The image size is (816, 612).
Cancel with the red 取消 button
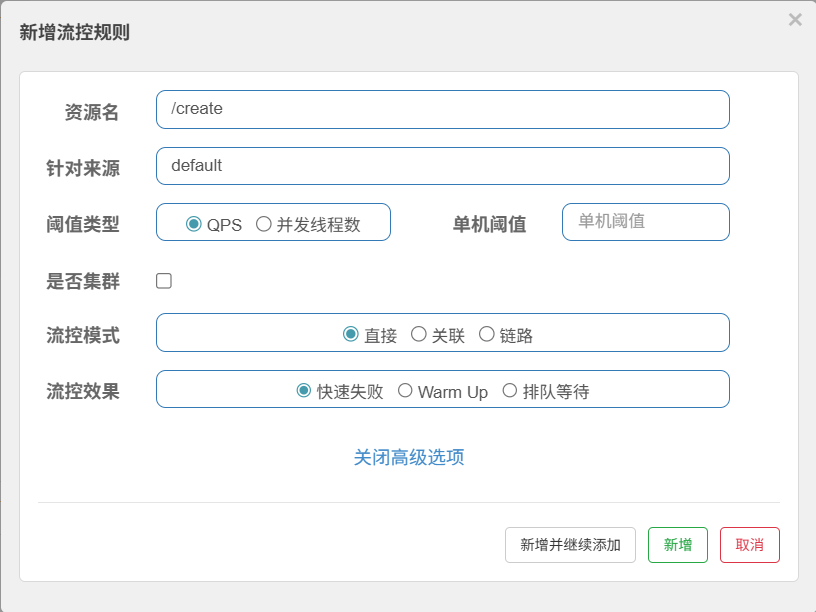click(x=749, y=545)
